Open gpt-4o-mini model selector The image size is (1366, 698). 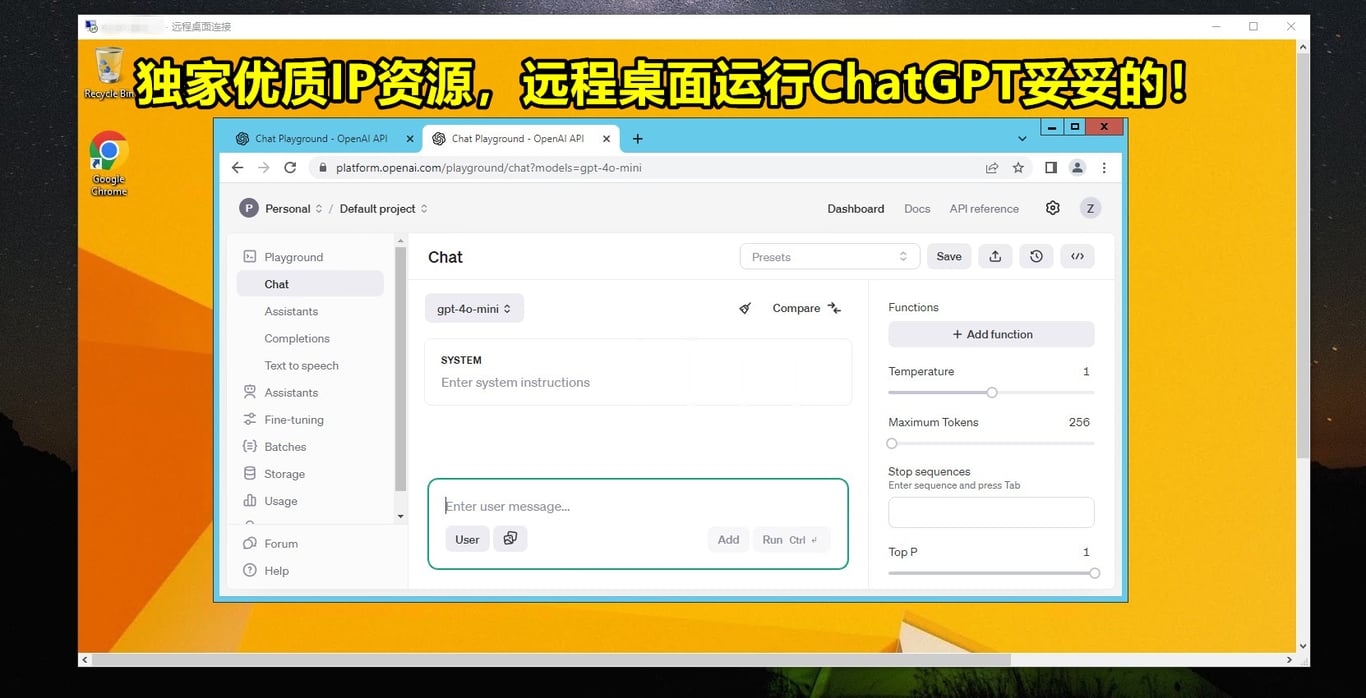(x=474, y=308)
